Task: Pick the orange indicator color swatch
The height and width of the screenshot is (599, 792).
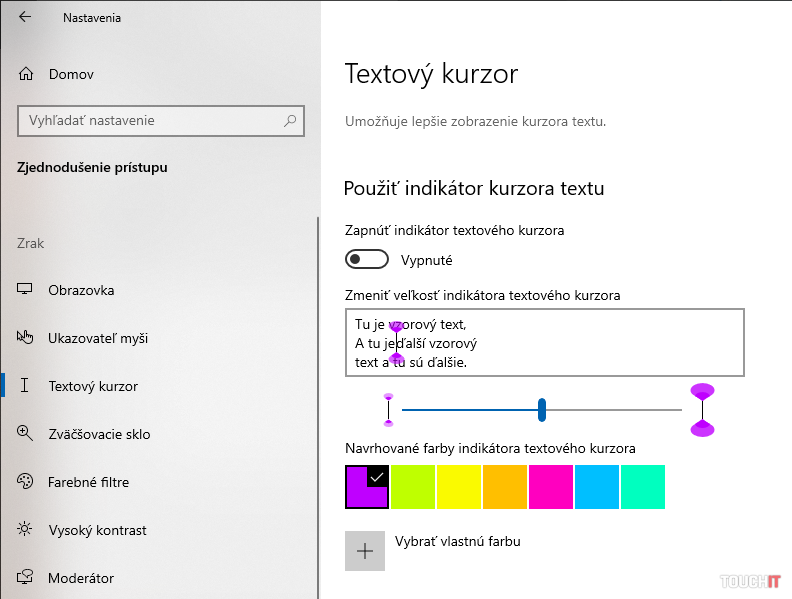Action: point(504,487)
